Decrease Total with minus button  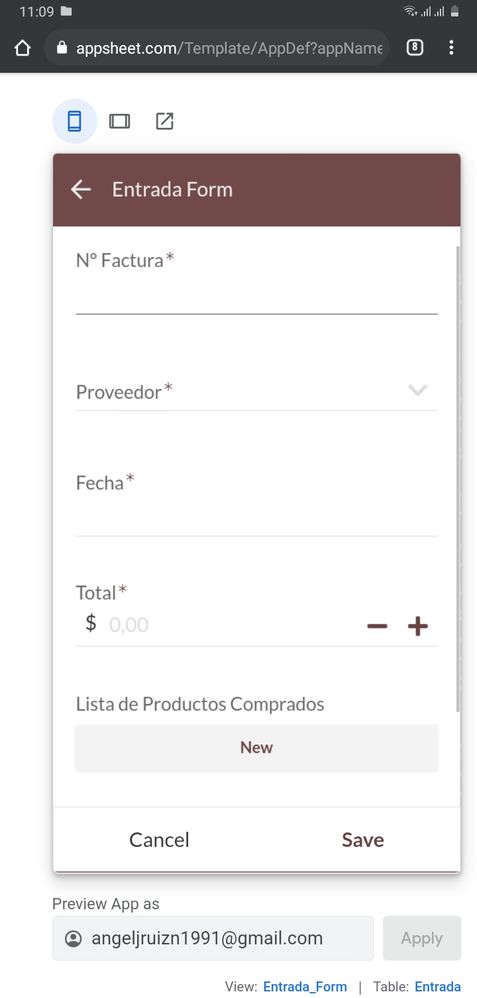[x=377, y=626]
